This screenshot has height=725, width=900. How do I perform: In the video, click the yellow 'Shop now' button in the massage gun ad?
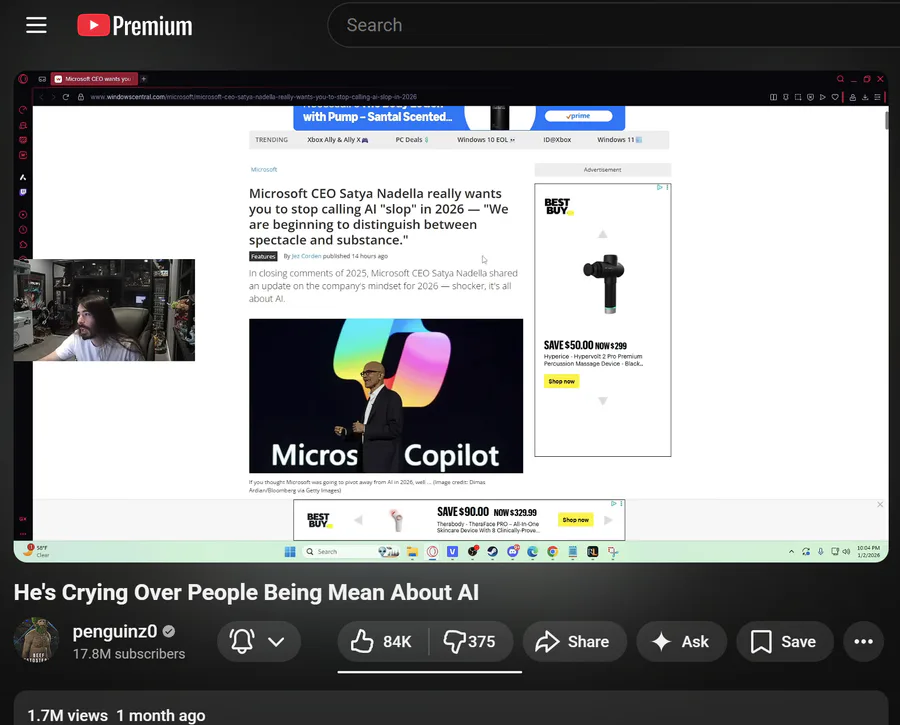(561, 381)
